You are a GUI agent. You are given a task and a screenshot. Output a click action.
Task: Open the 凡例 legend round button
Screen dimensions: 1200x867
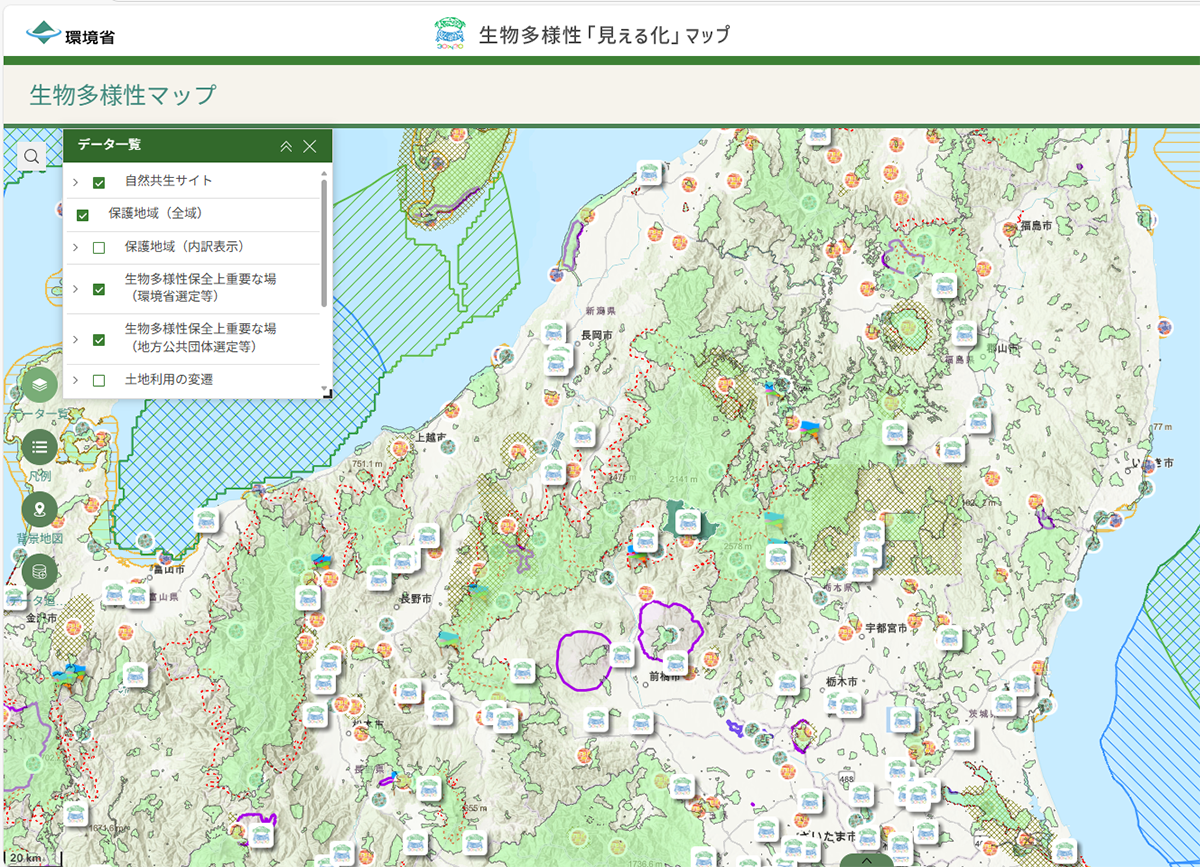point(39,446)
